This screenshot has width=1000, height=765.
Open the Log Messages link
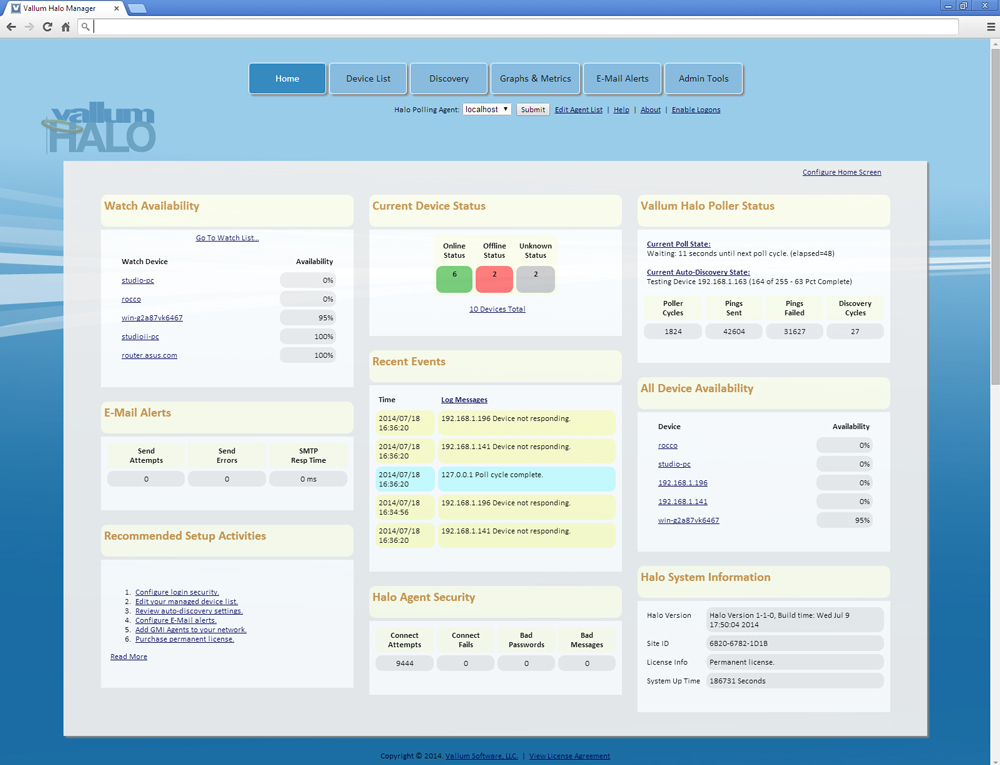464,400
